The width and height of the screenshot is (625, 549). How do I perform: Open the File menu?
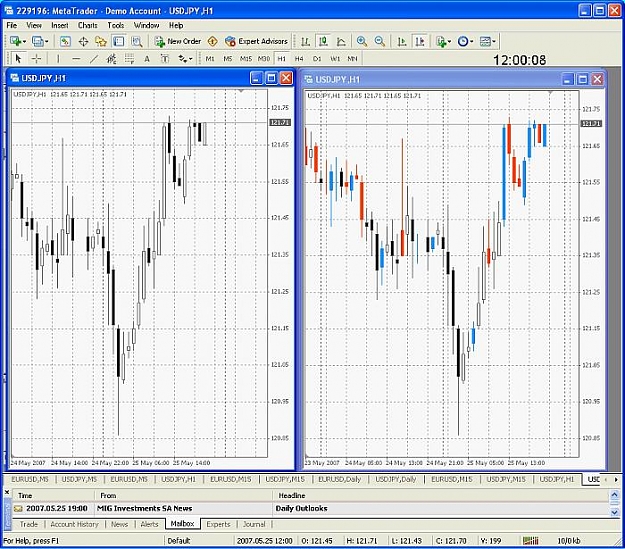tap(12, 26)
